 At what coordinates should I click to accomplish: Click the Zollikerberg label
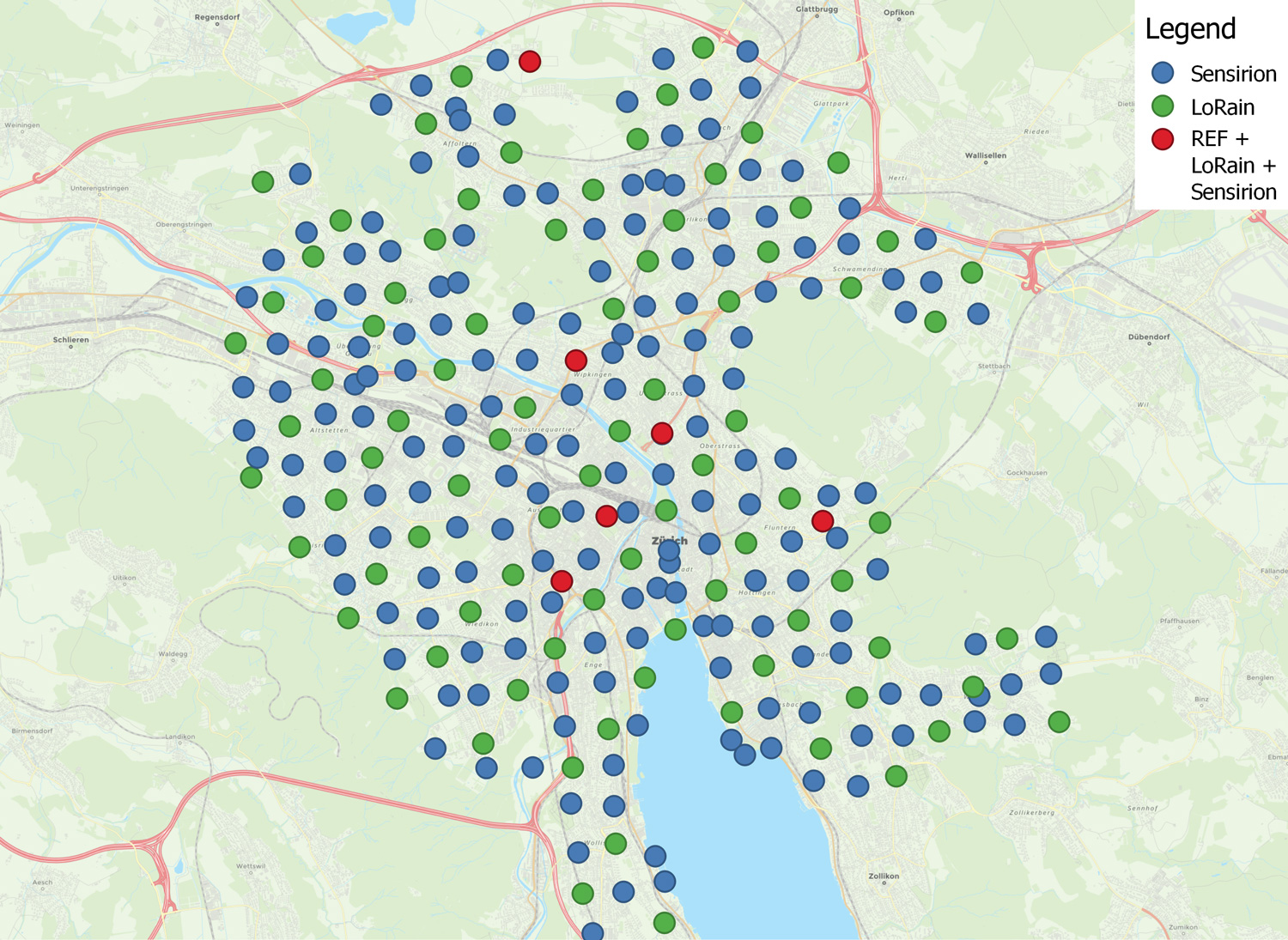[x=1032, y=812]
